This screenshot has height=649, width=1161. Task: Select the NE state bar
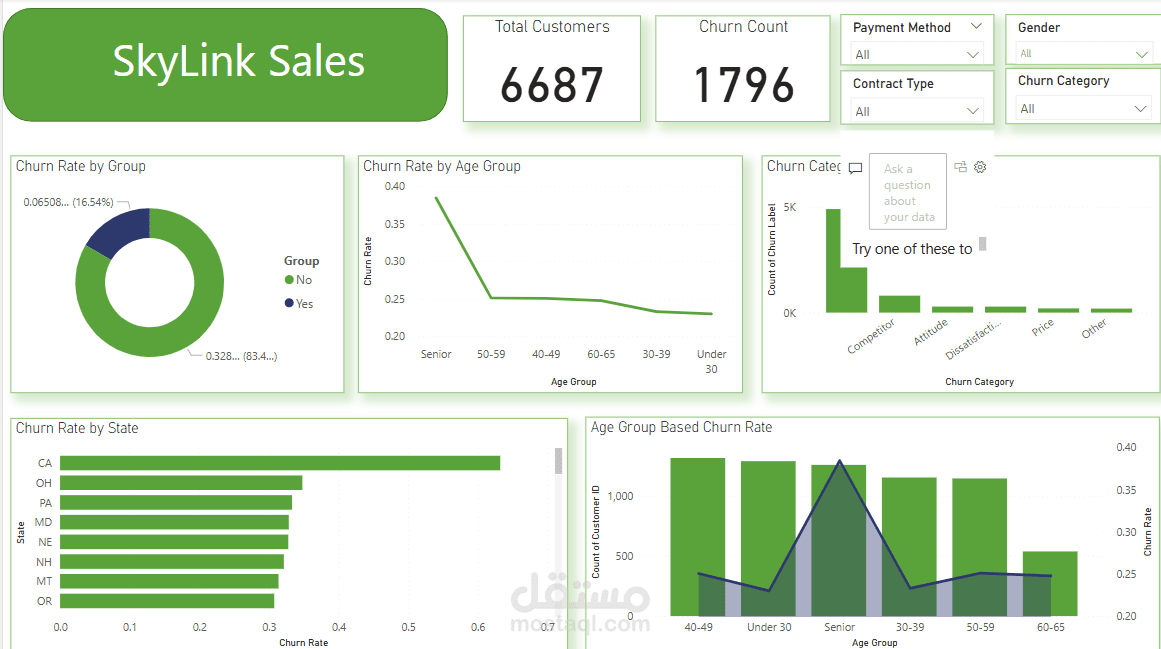(174, 542)
